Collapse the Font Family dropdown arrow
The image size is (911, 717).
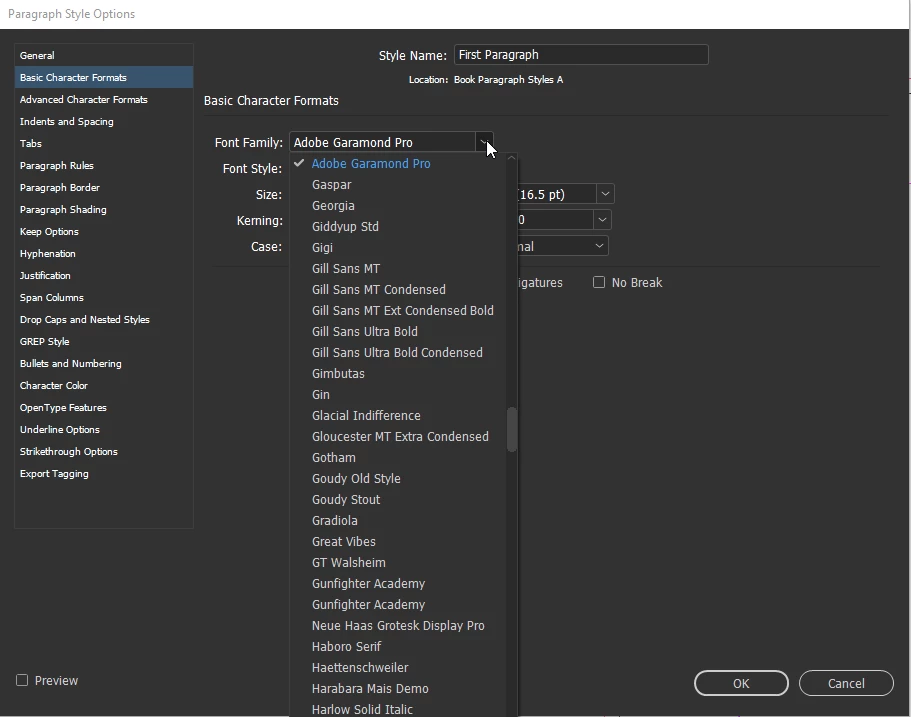483,142
